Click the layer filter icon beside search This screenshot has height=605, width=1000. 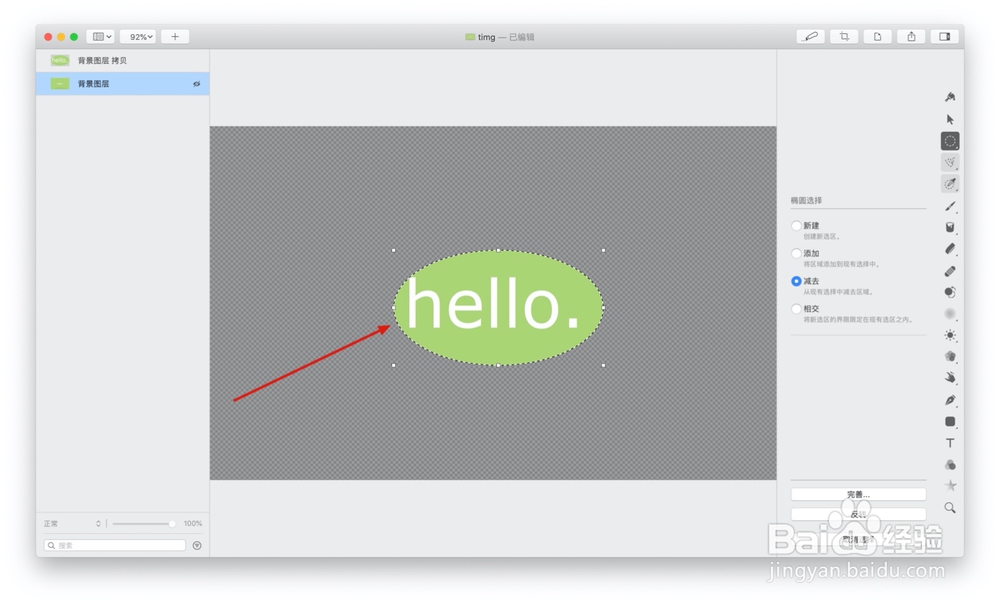[197, 545]
